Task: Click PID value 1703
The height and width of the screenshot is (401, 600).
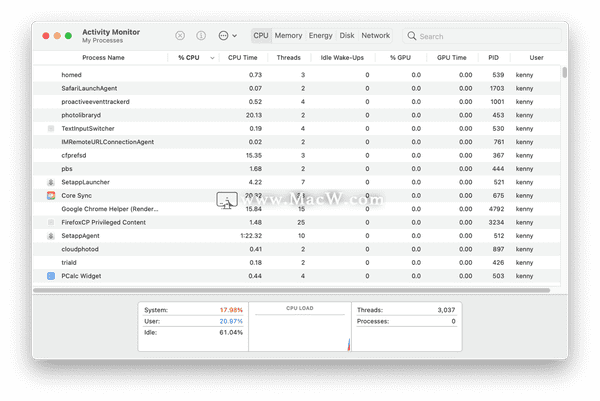Action: [497, 88]
